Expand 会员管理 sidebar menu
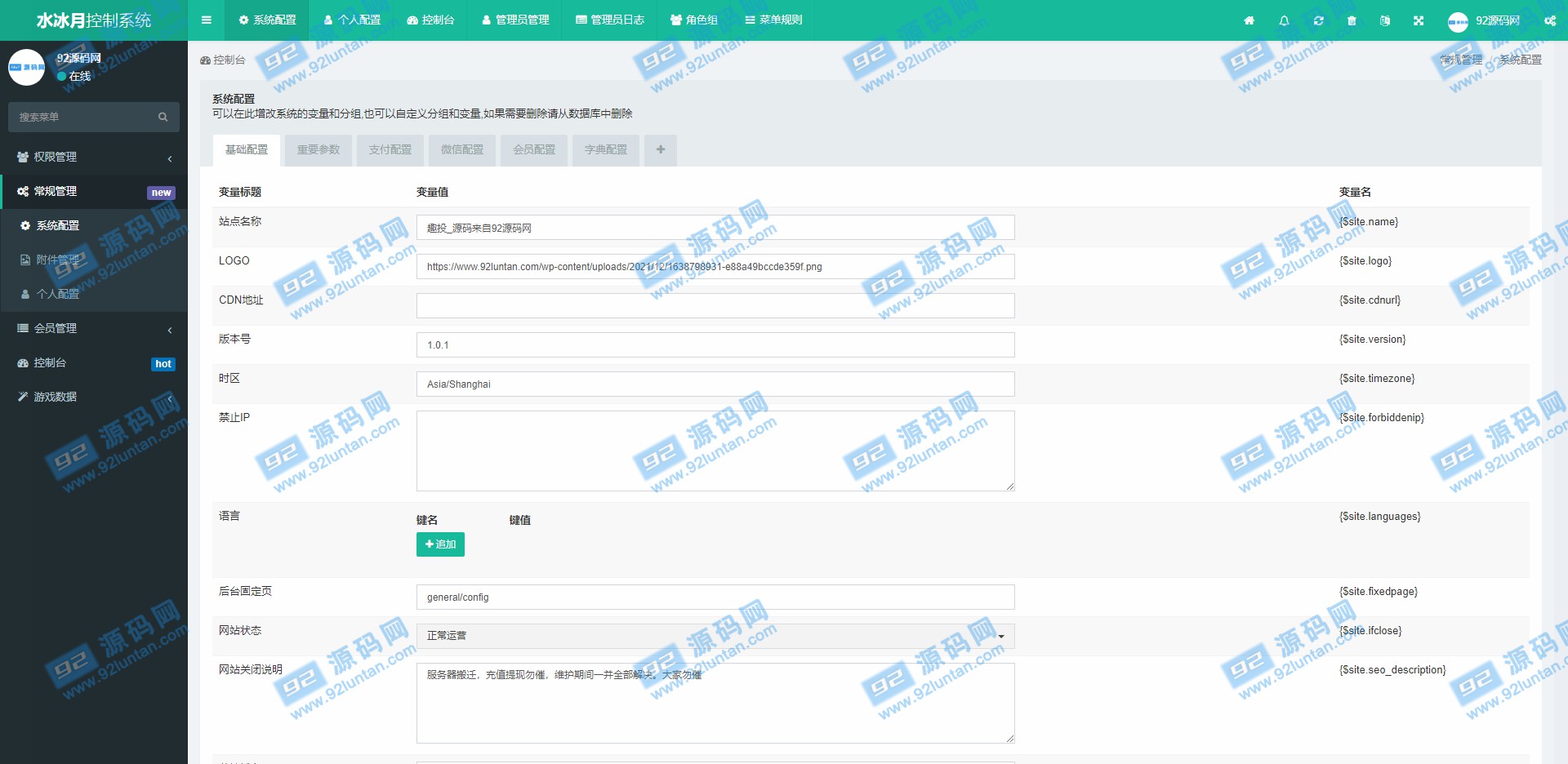The width and height of the screenshot is (1568, 764). [x=94, y=328]
